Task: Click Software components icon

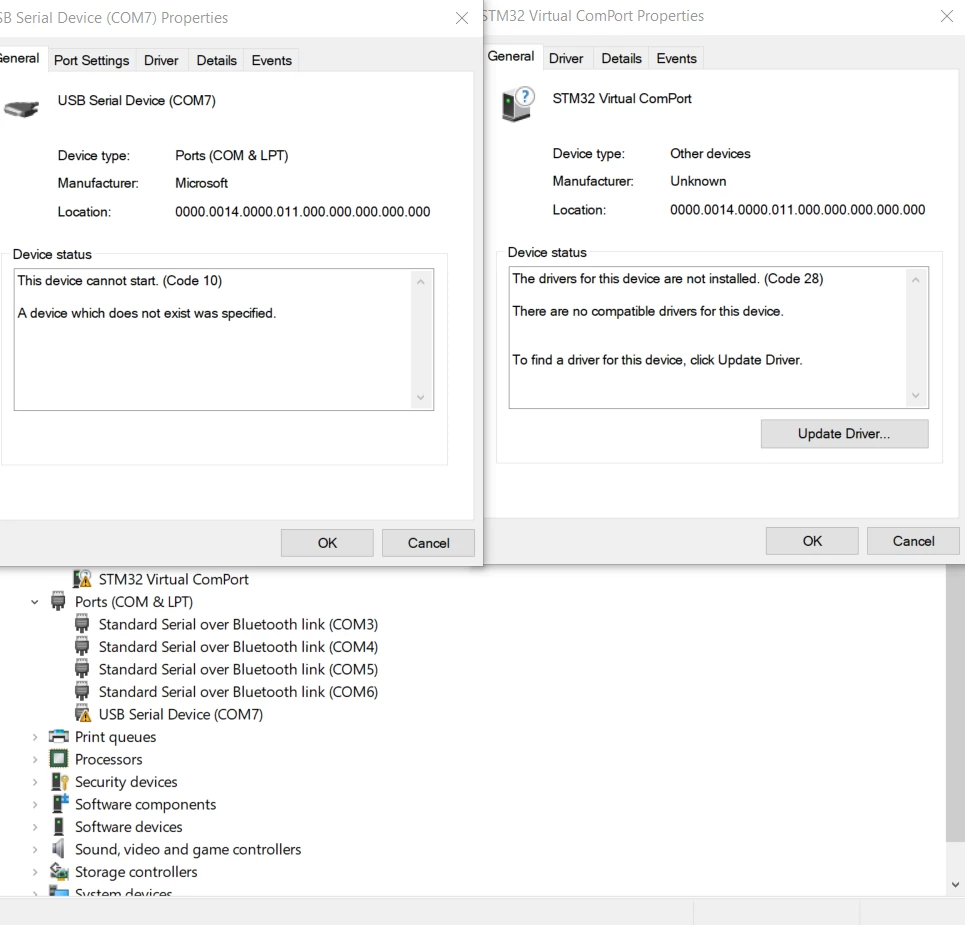Action: (x=60, y=804)
